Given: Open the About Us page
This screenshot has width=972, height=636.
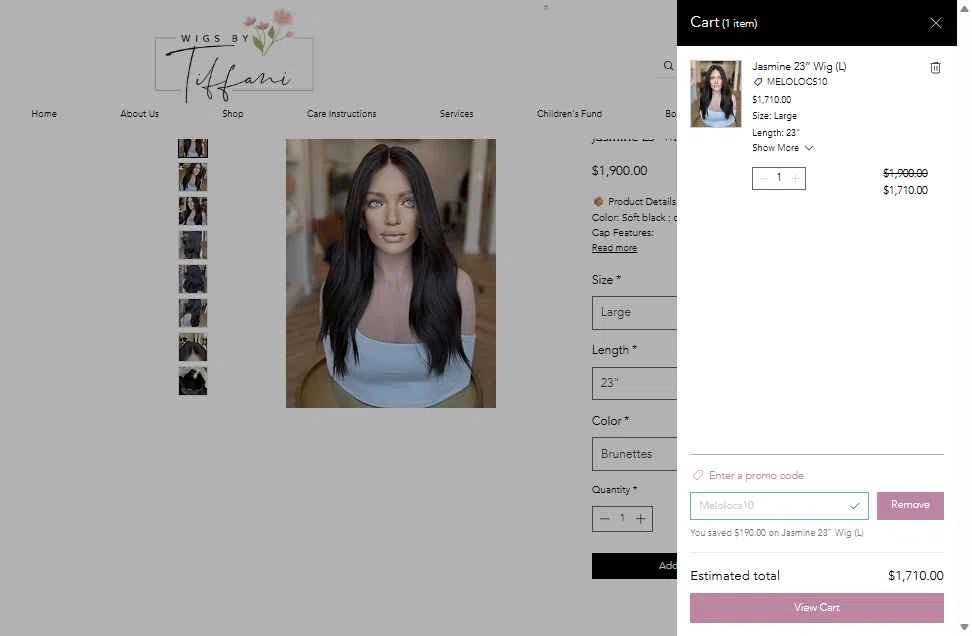Looking at the screenshot, I should (139, 114).
